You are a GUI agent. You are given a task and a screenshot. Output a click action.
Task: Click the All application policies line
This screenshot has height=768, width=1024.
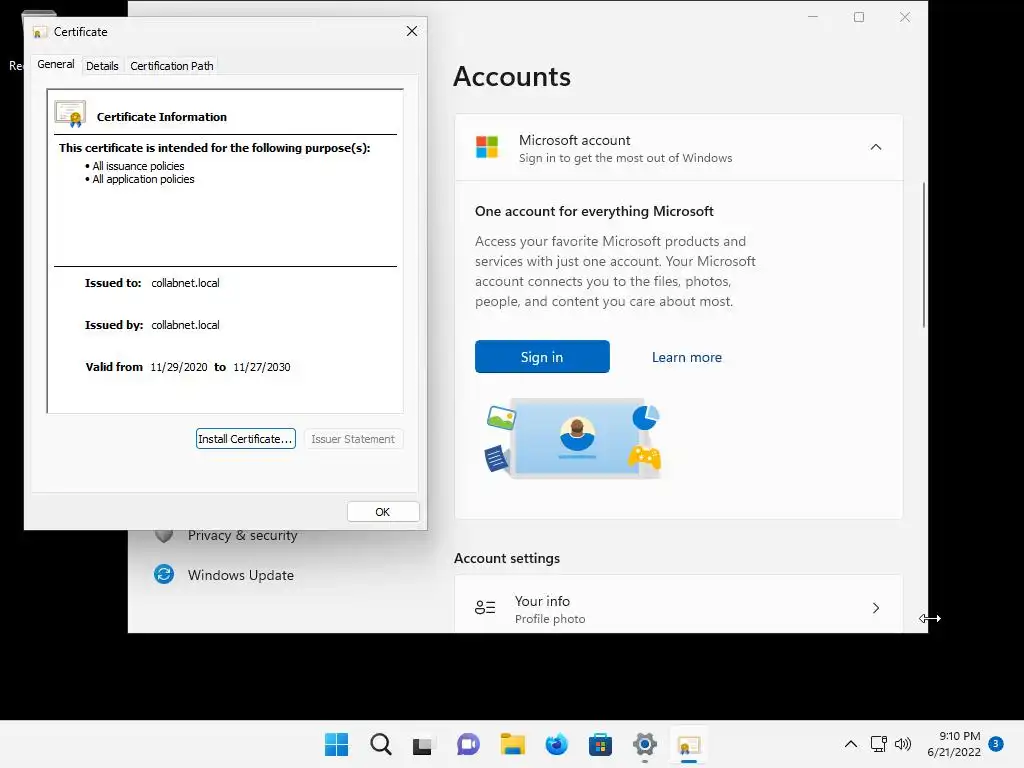tap(143, 179)
